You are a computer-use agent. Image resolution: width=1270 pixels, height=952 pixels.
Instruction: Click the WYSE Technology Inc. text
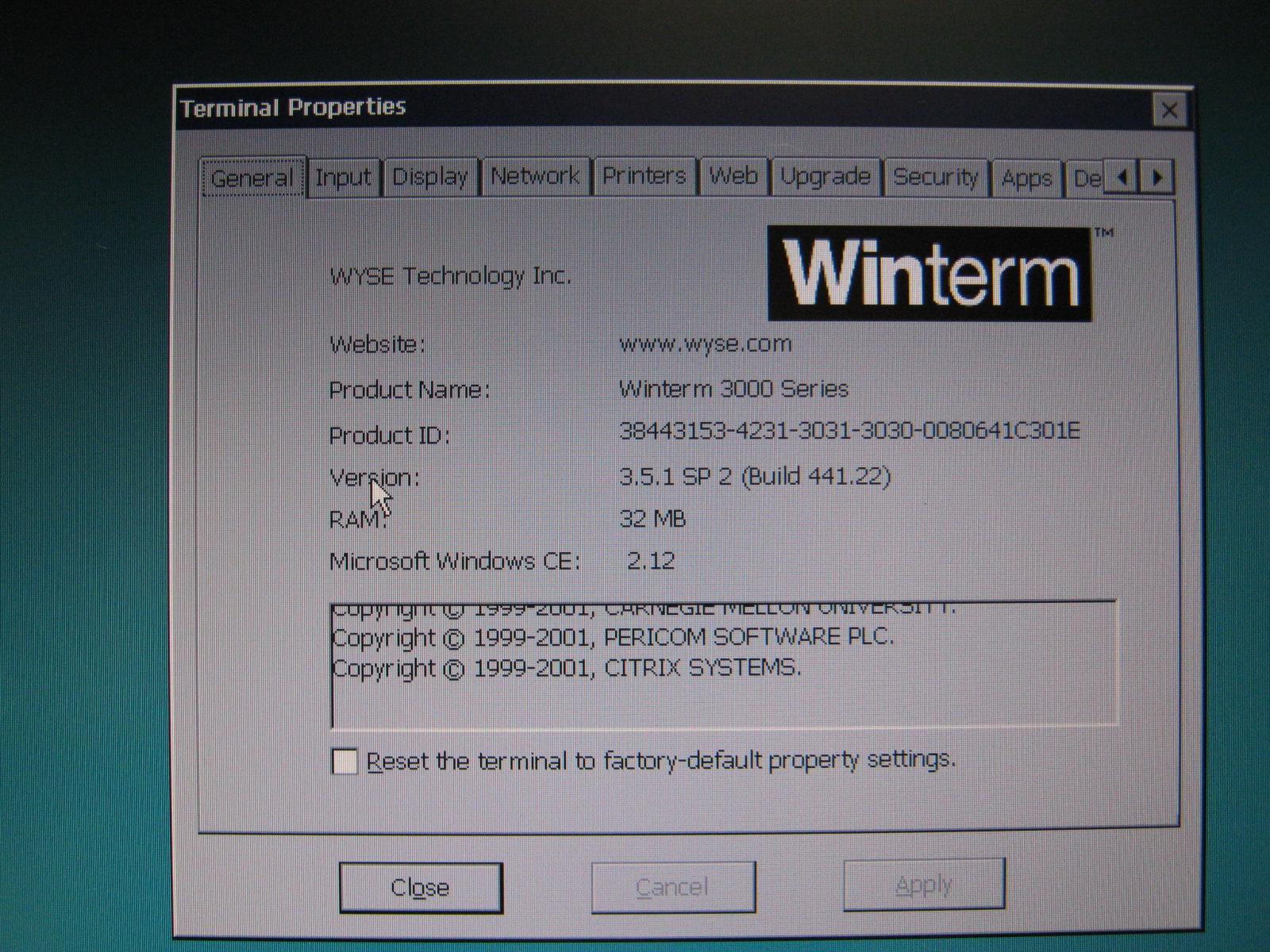tap(450, 276)
